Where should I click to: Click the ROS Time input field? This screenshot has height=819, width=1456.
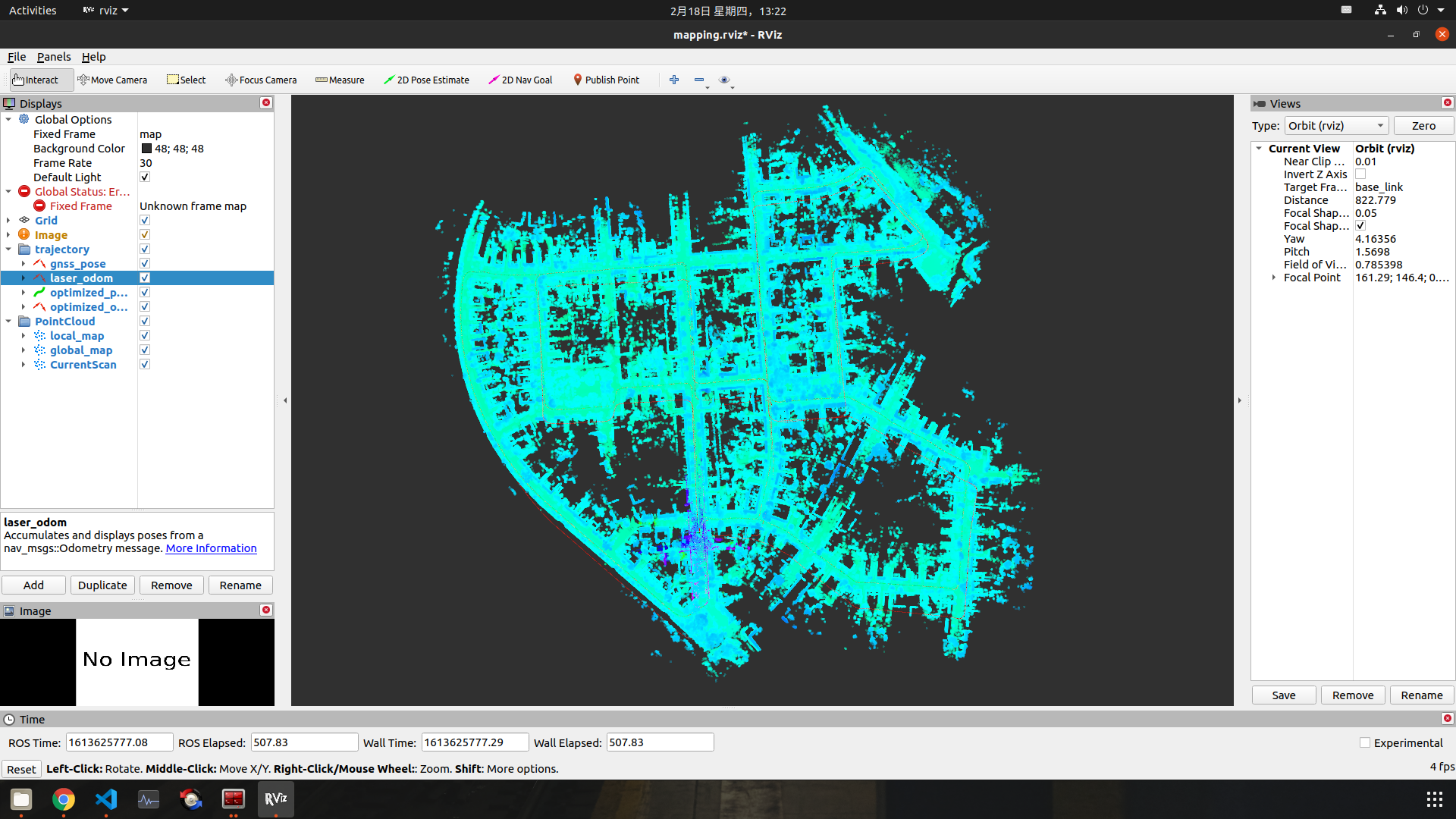[x=119, y=742]
